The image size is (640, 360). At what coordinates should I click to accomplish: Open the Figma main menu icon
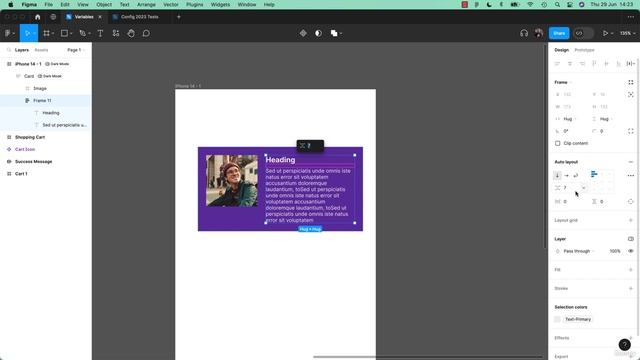(x=8, y=33)
